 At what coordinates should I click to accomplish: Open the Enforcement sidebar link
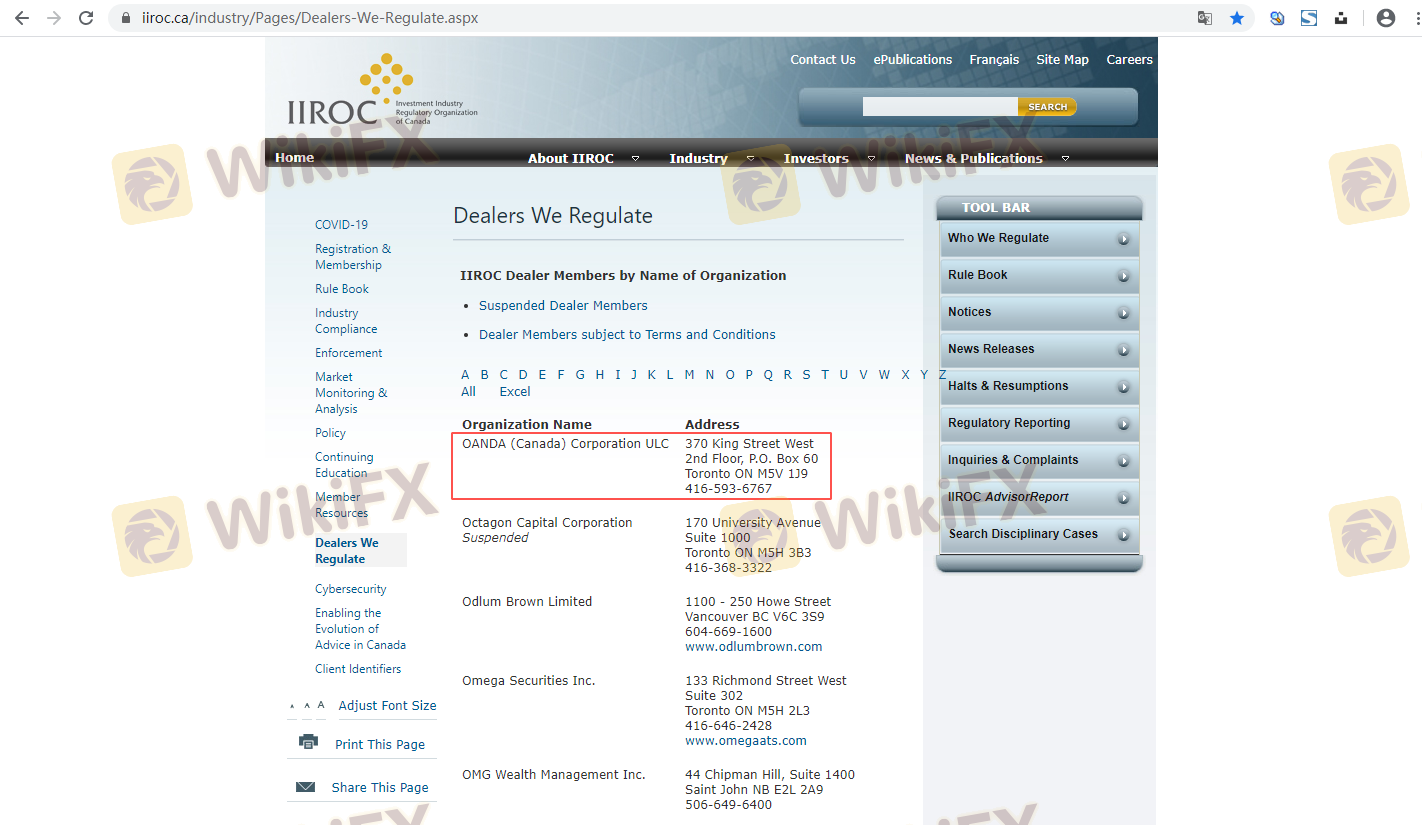pos(348,353)
